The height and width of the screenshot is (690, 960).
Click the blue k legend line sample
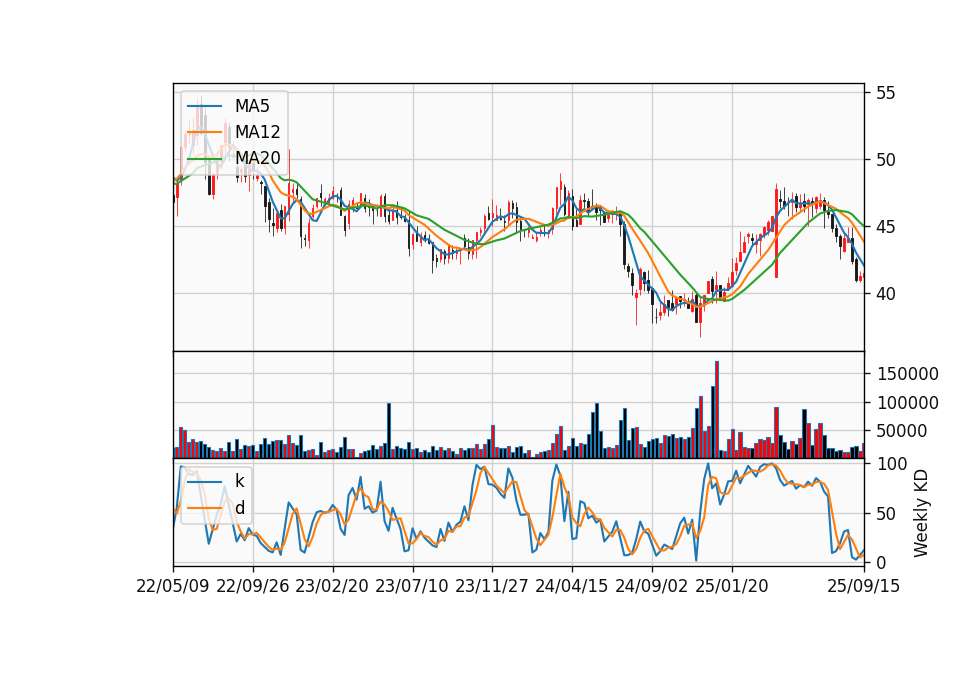tap(204, 482)
